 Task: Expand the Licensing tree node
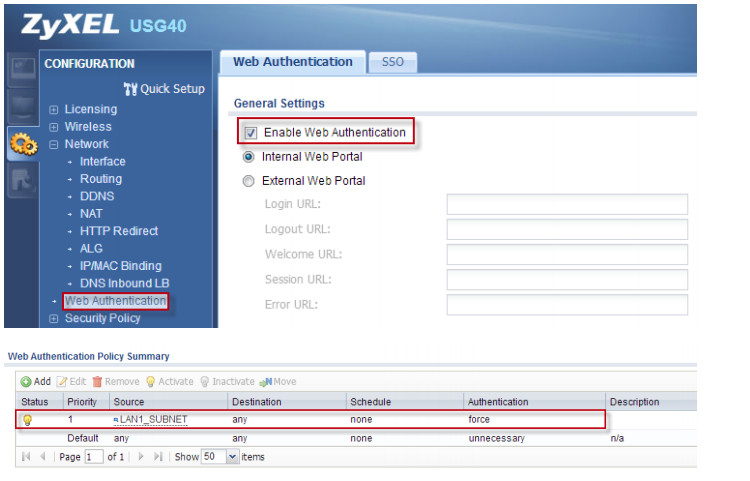click(54, 110)
